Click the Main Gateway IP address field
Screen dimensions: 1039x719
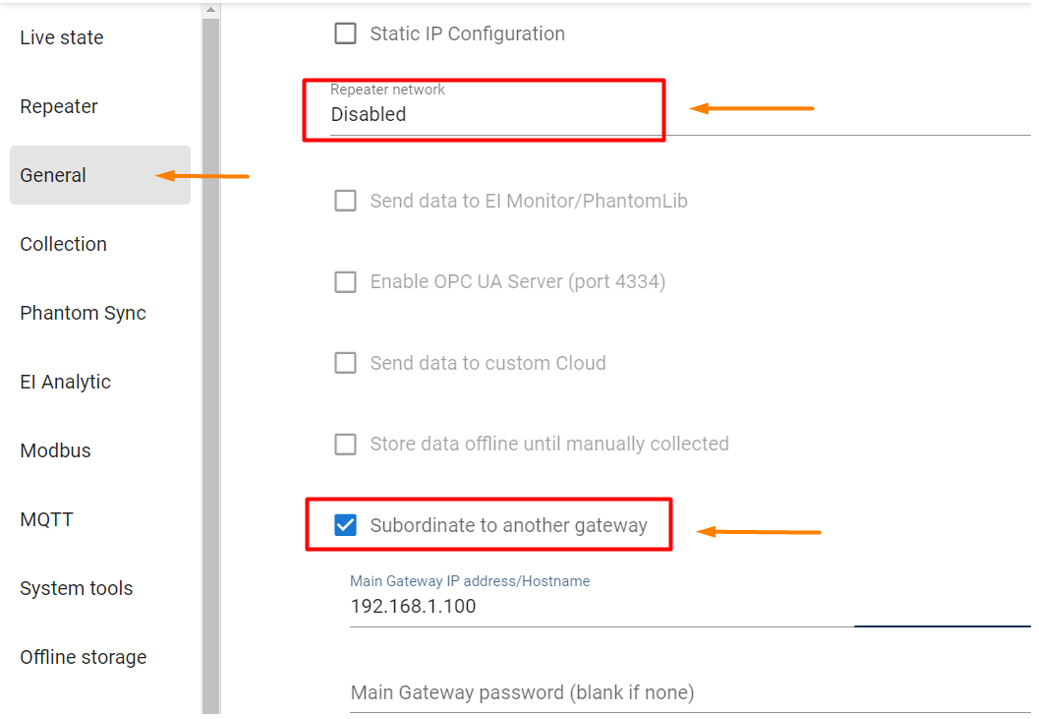[600, 607]
